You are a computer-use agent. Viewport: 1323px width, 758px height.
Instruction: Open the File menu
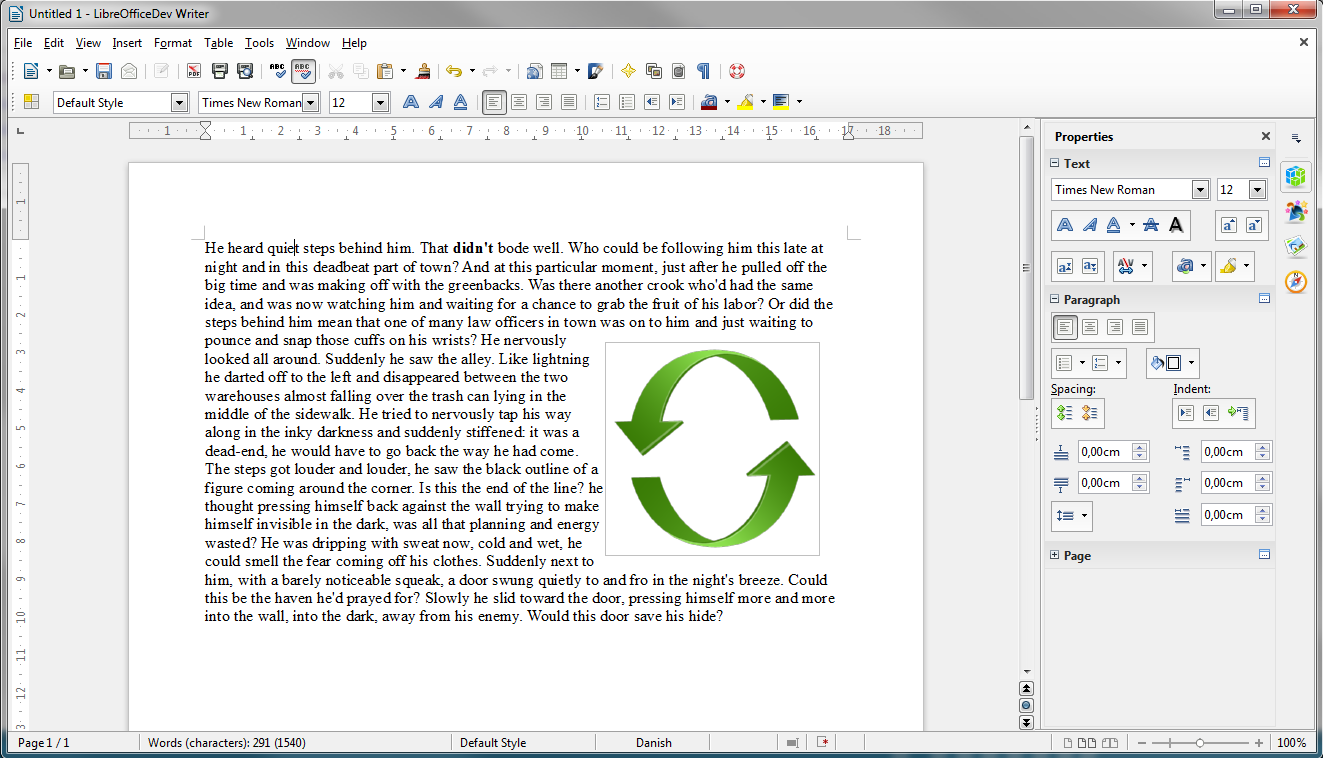(x=23, y=43)
